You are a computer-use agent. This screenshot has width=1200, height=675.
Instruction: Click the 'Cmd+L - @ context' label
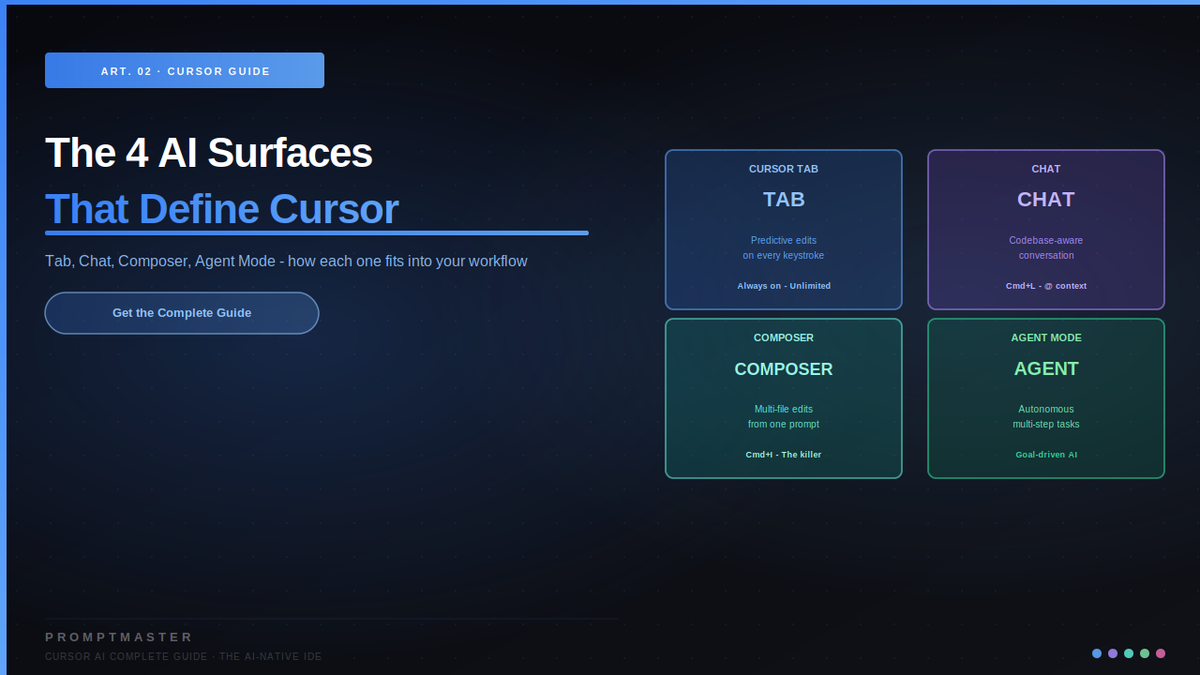coord(1046,286)
